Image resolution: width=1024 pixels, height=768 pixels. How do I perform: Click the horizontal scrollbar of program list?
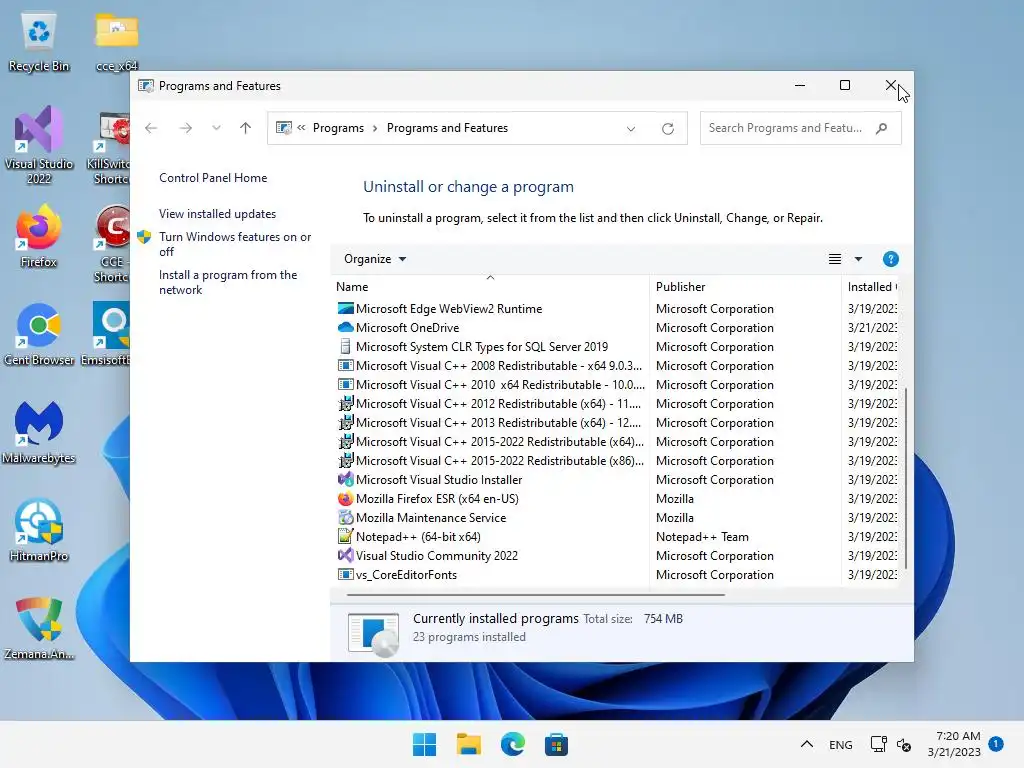pyautogui.click(x=536, y=595)
